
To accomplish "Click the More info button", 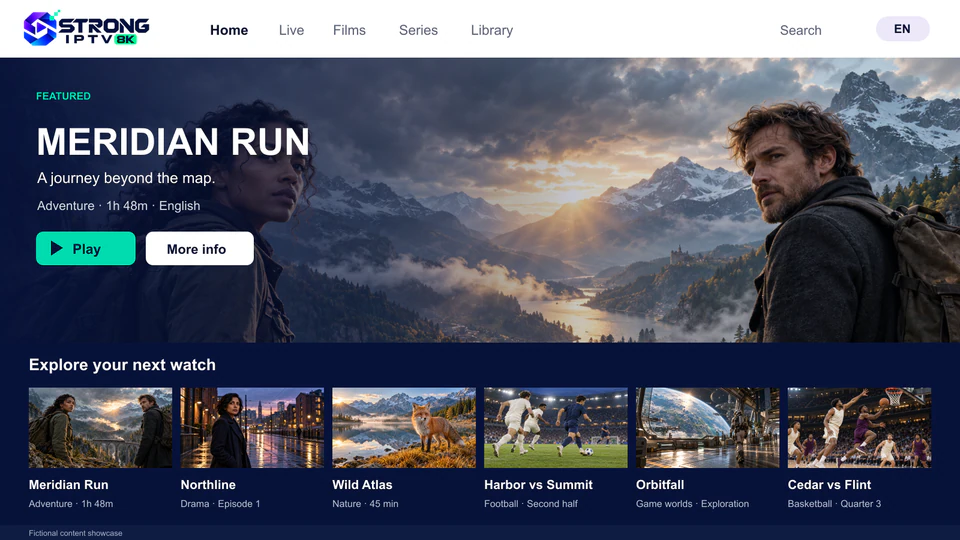I will [x=200, y=249].
